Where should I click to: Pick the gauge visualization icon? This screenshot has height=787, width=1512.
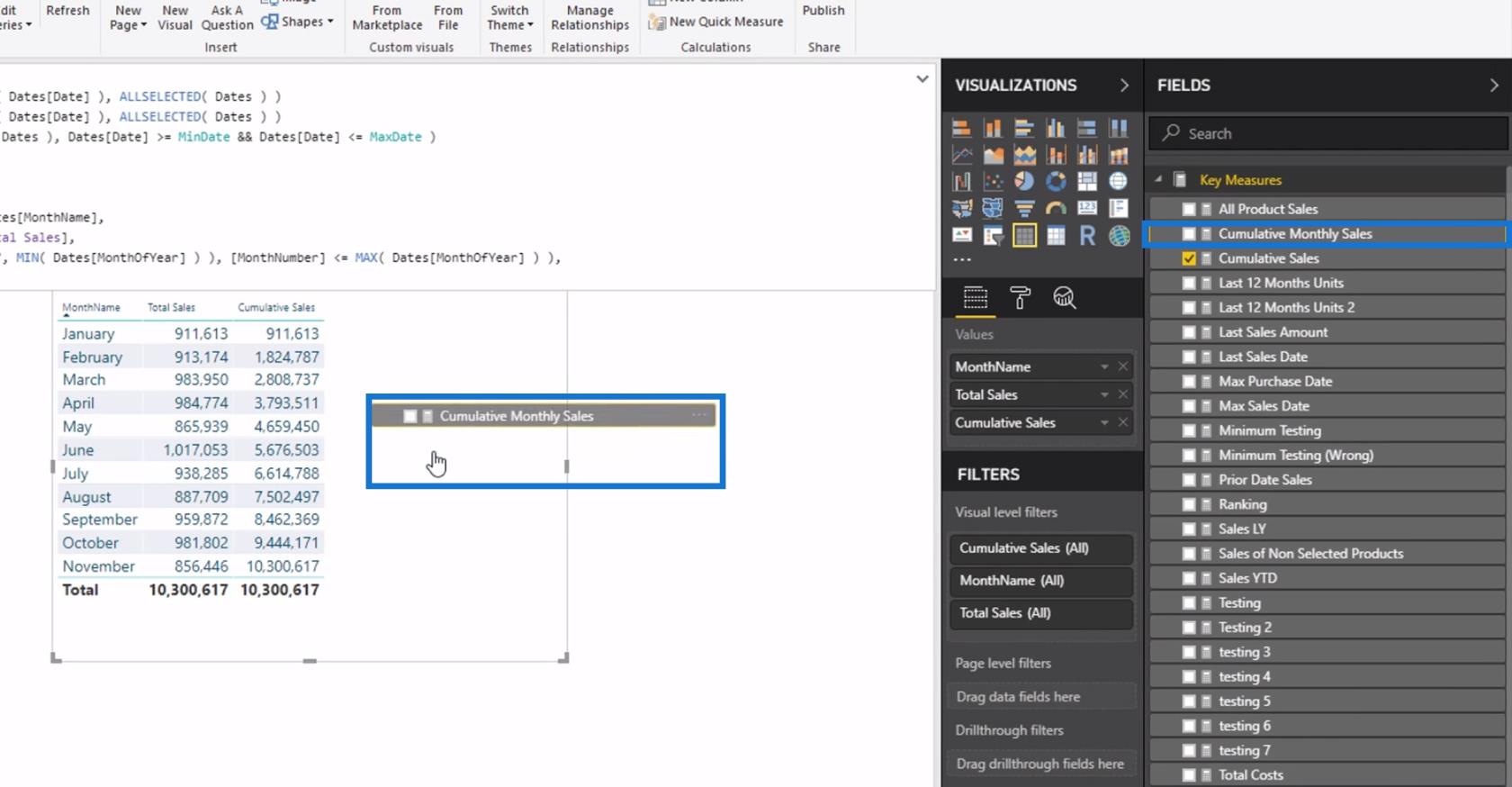click(1056, 209)
